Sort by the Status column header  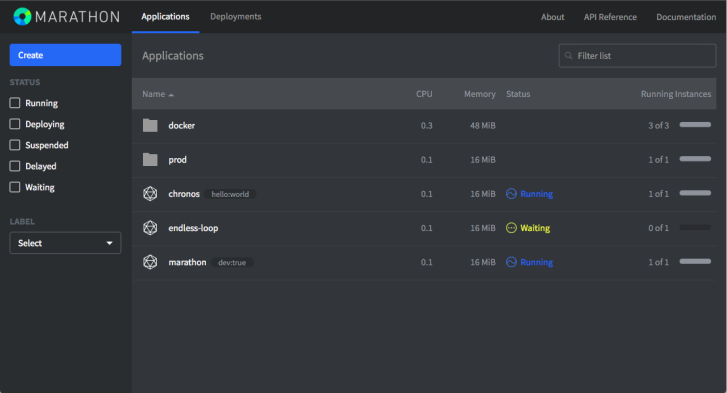(x=518, y=94)
